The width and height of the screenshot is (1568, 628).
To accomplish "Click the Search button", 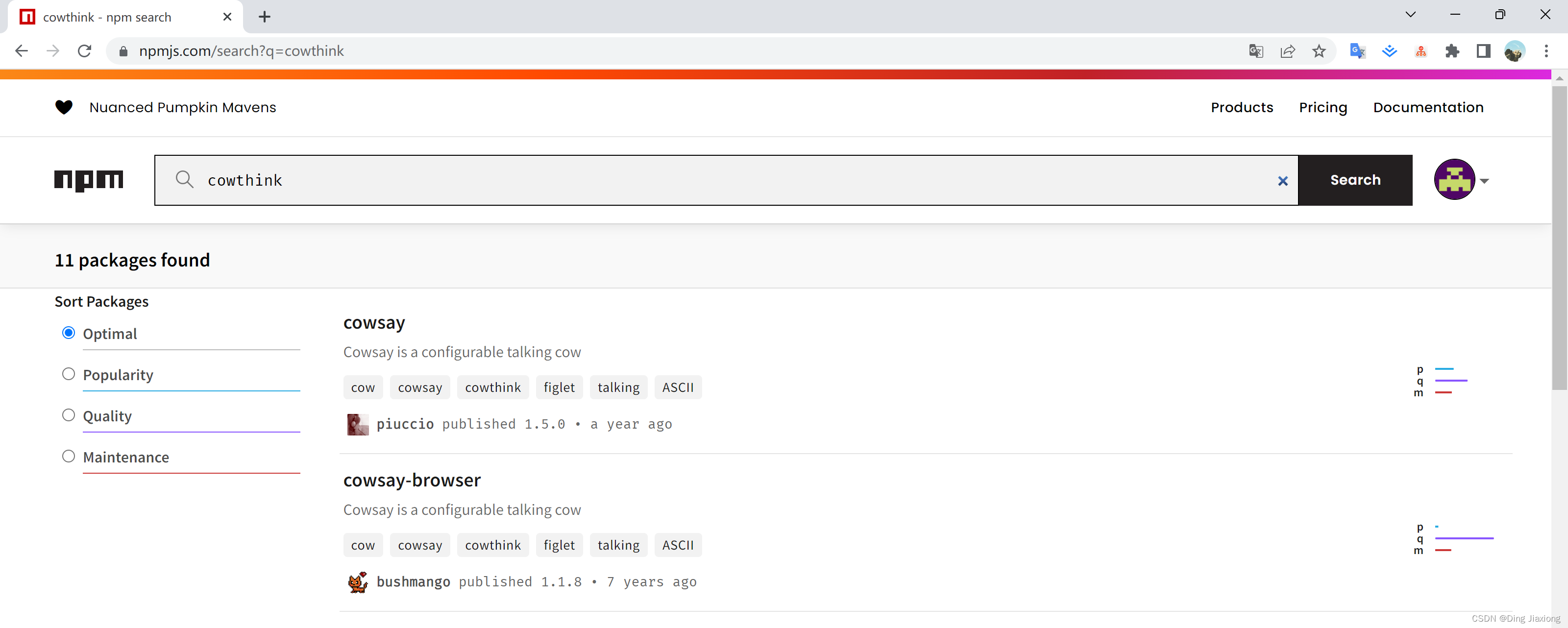I will tap(1355, 180).
